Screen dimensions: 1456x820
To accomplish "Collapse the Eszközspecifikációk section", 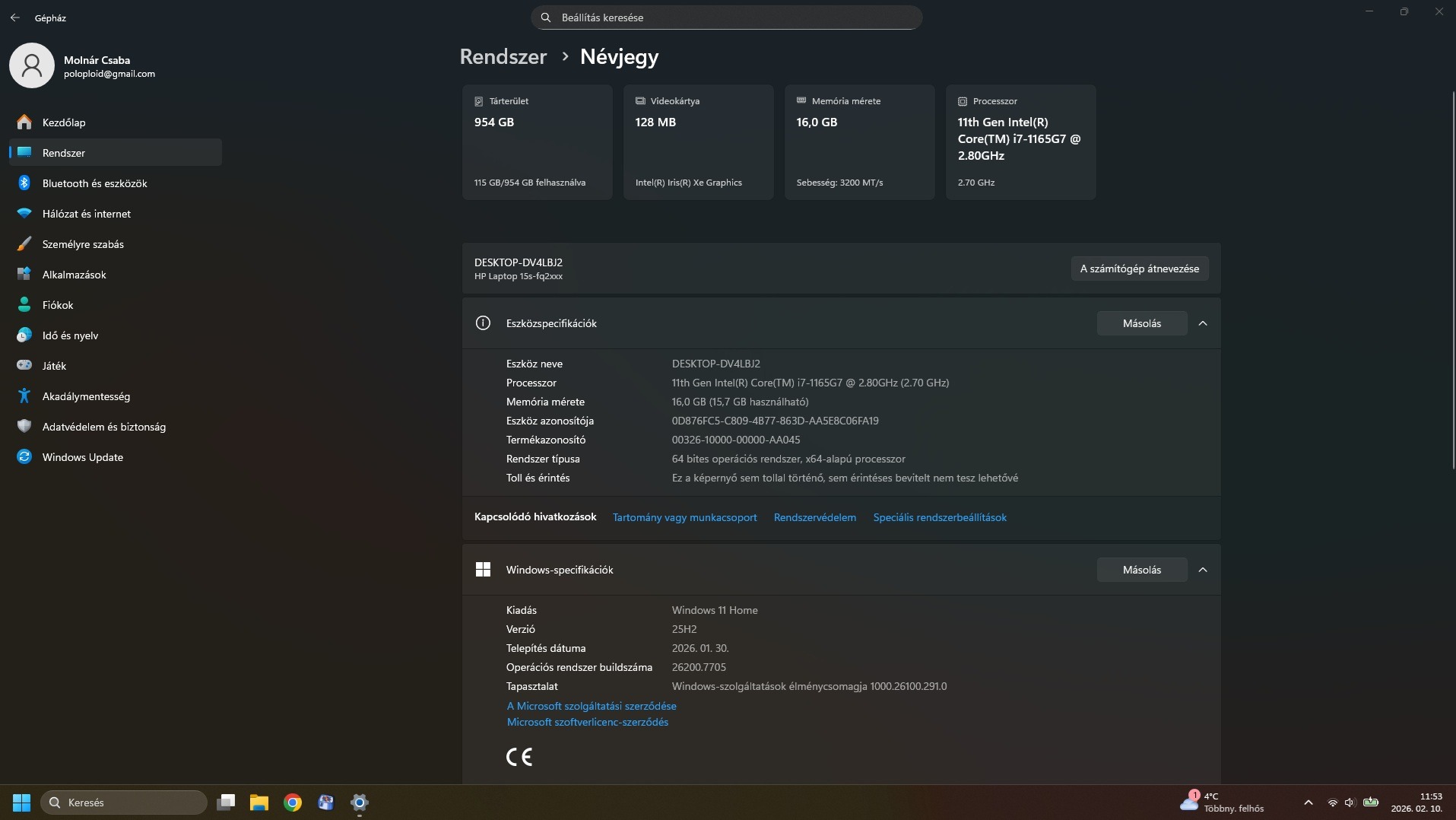I will 1203,323.
